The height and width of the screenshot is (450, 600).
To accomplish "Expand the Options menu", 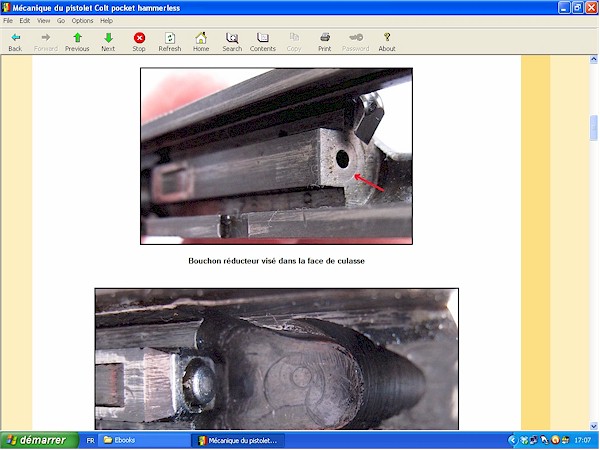I will [x=82, y=20].
